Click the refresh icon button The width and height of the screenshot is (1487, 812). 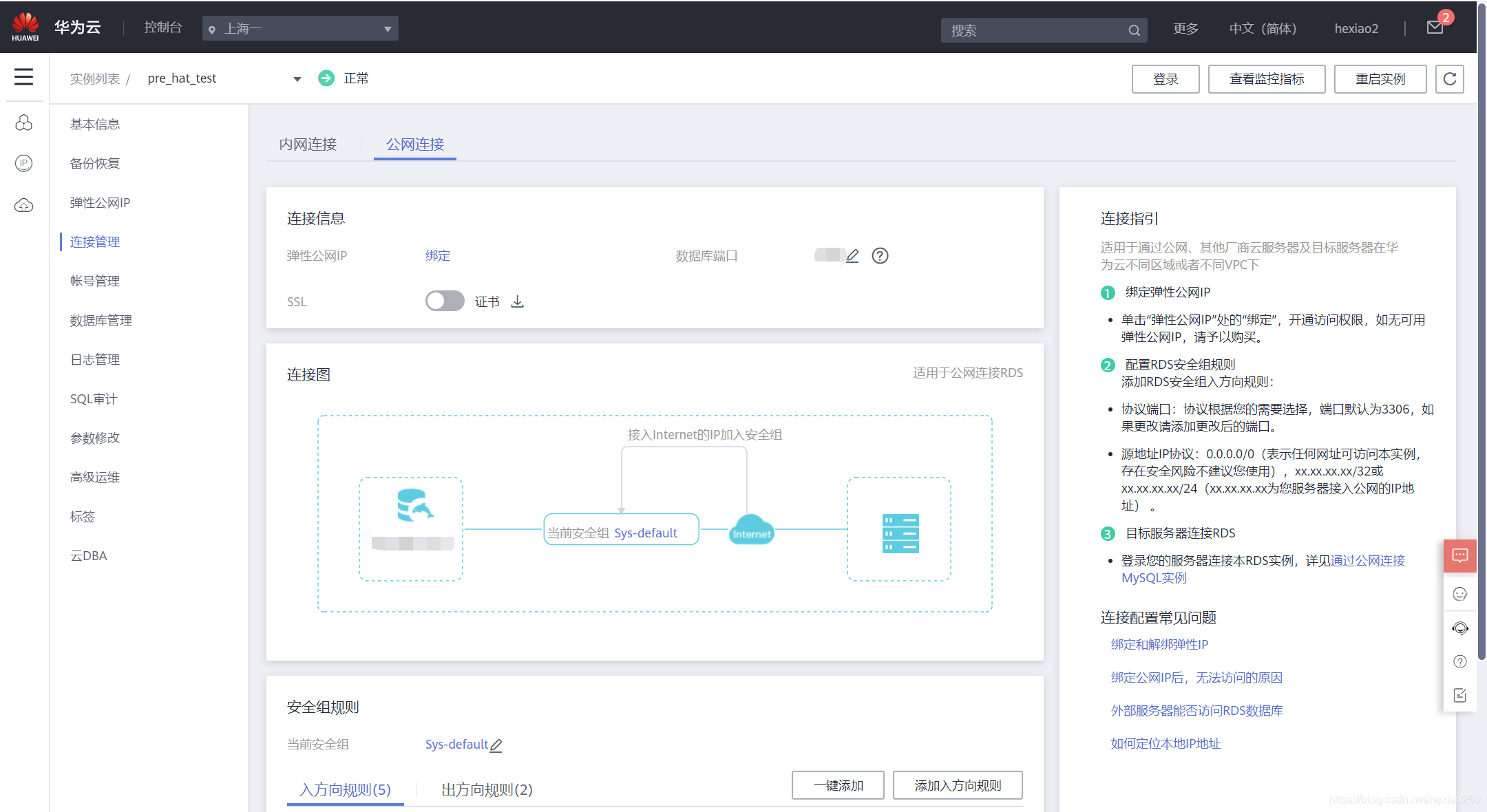pyautogui.click(x=1450, y=78)
